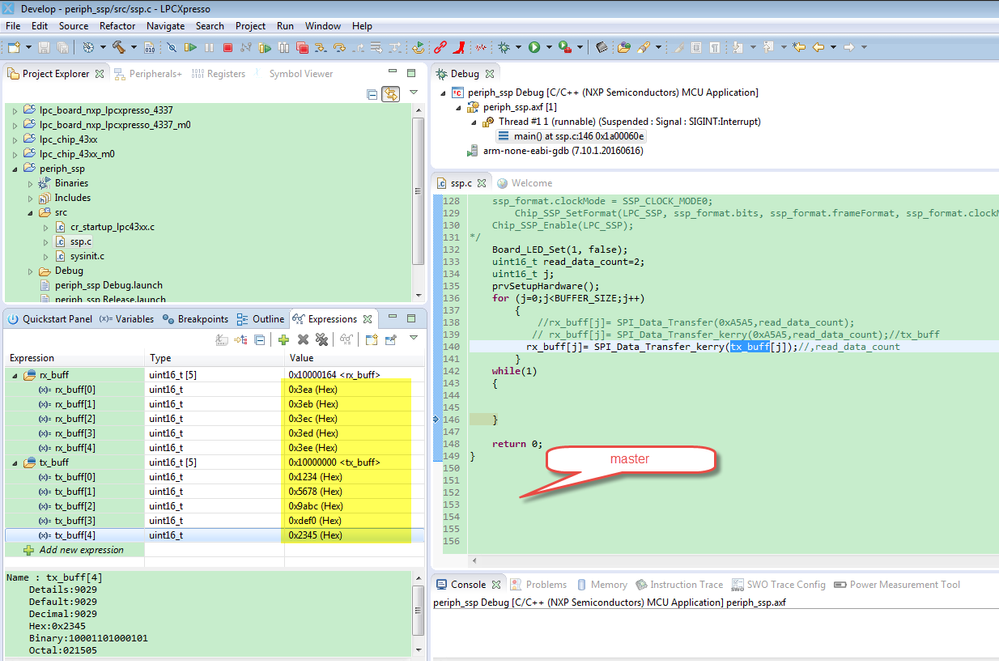Click green plus Add new expression toolbar icon
999x661 pixels.
click(x=284, y=340)
